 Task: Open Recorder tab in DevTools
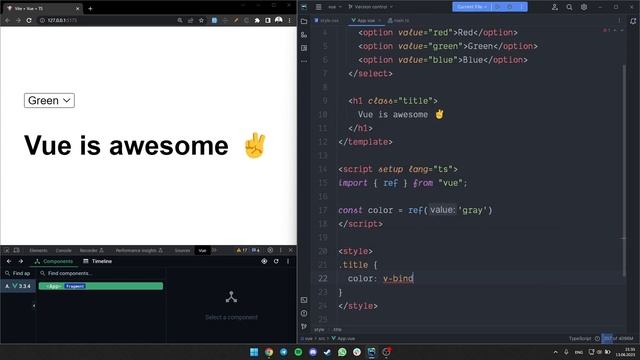(x=92, y=250)
